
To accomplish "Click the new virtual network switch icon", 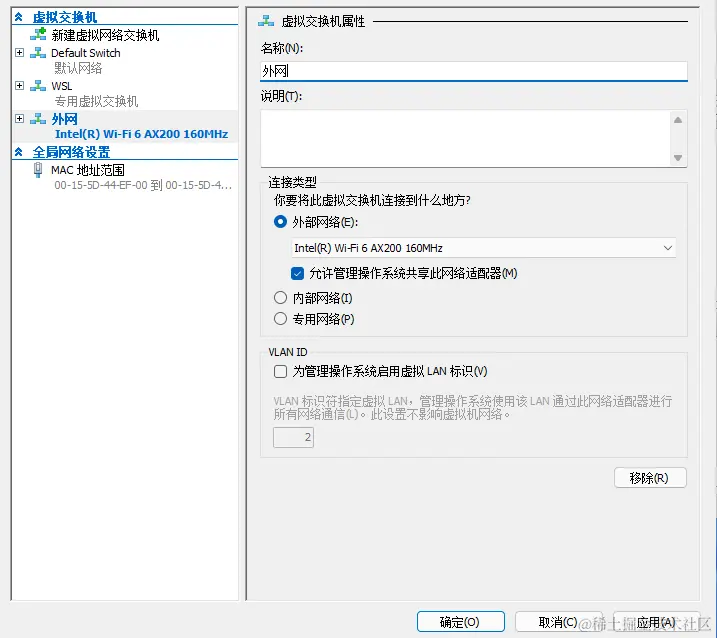I will [x=38, y=34].
